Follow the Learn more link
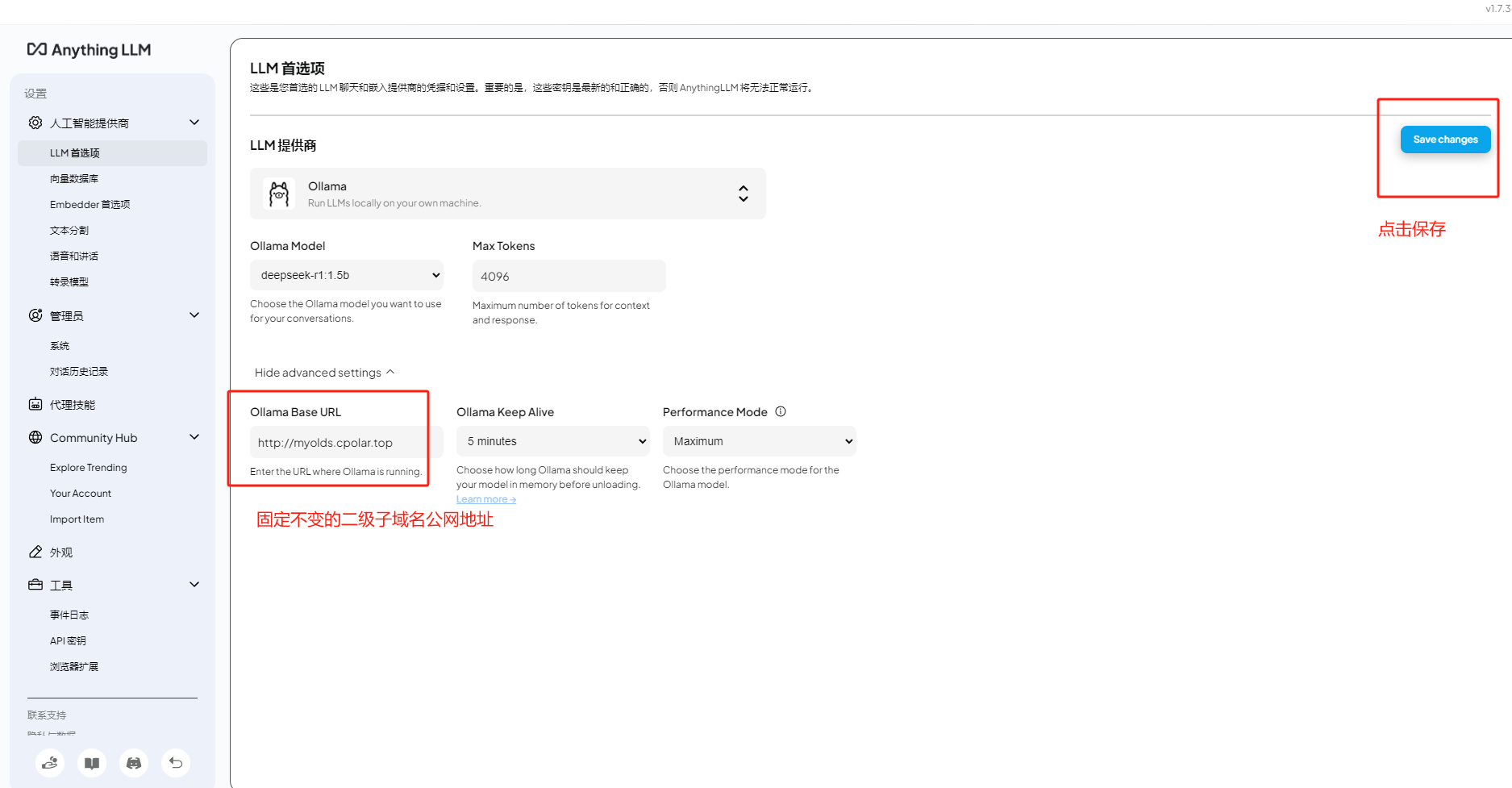 pyautogui.click(x=486, y=499)
